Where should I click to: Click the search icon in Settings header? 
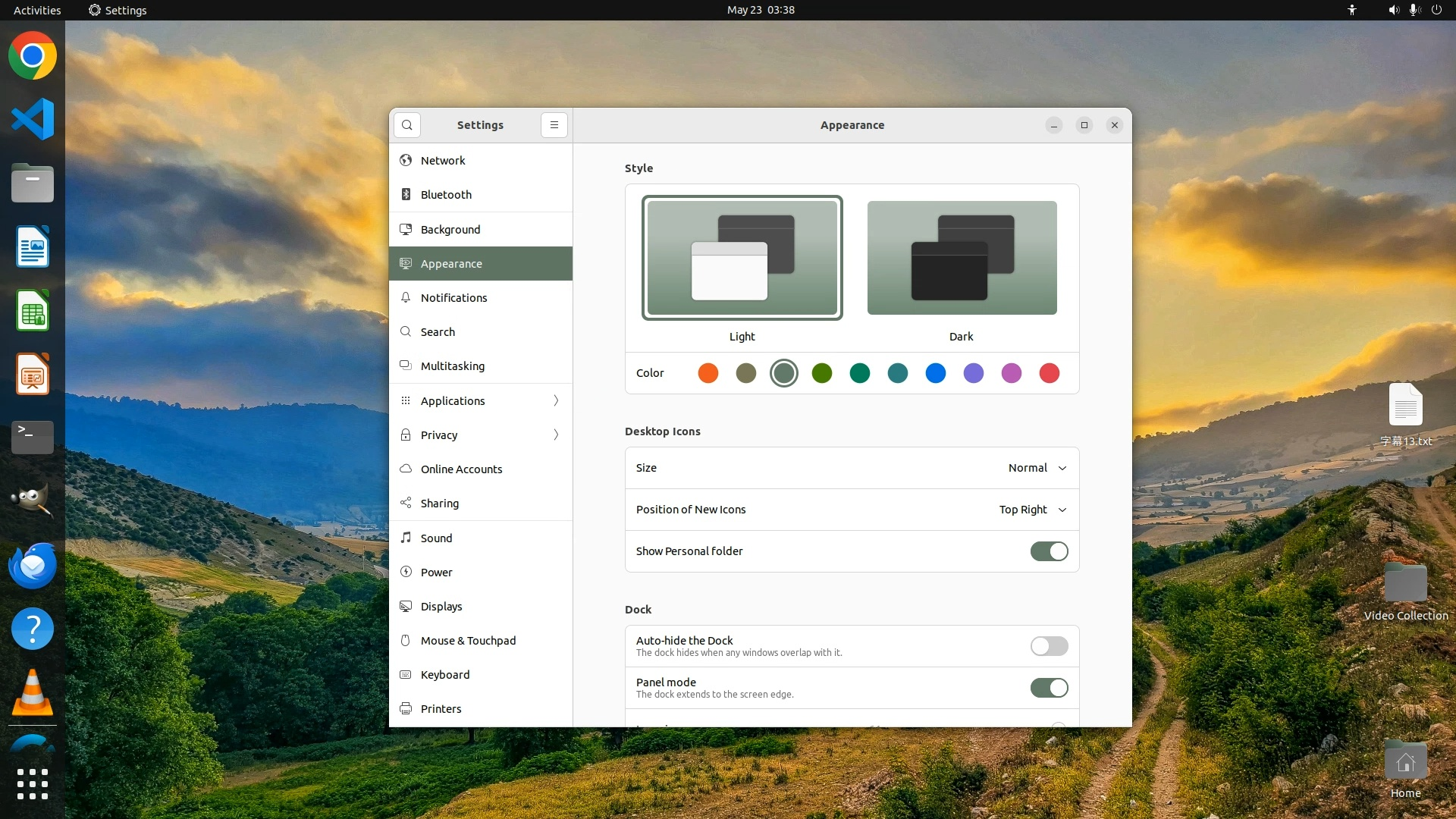click(x=407, y=125)
